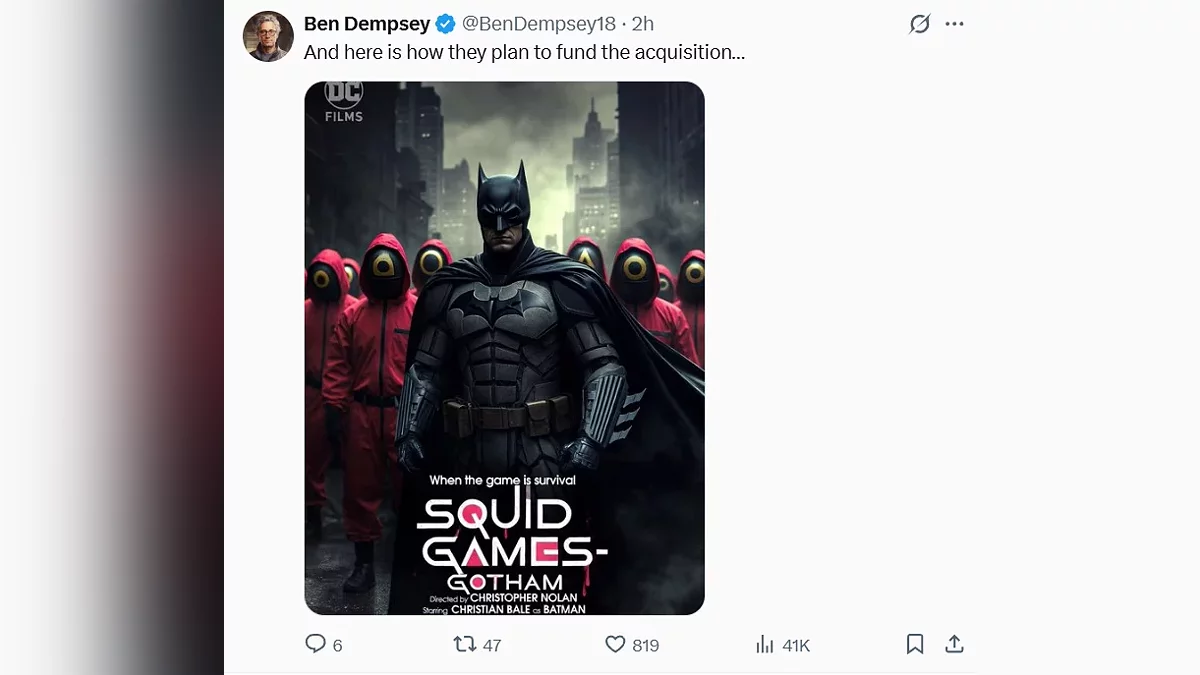This screenshot has height=675, width=1200.
Task: Click the @BenDempsey18 handle
Action: point(538,24)
